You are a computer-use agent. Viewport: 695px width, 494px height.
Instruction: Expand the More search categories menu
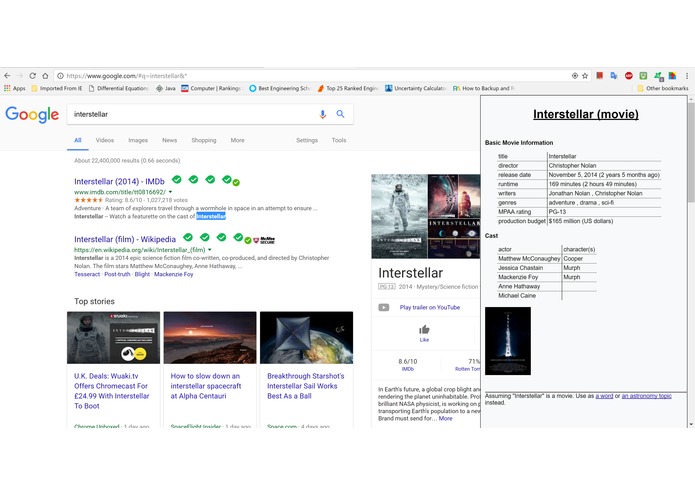(x=237, y=140)
